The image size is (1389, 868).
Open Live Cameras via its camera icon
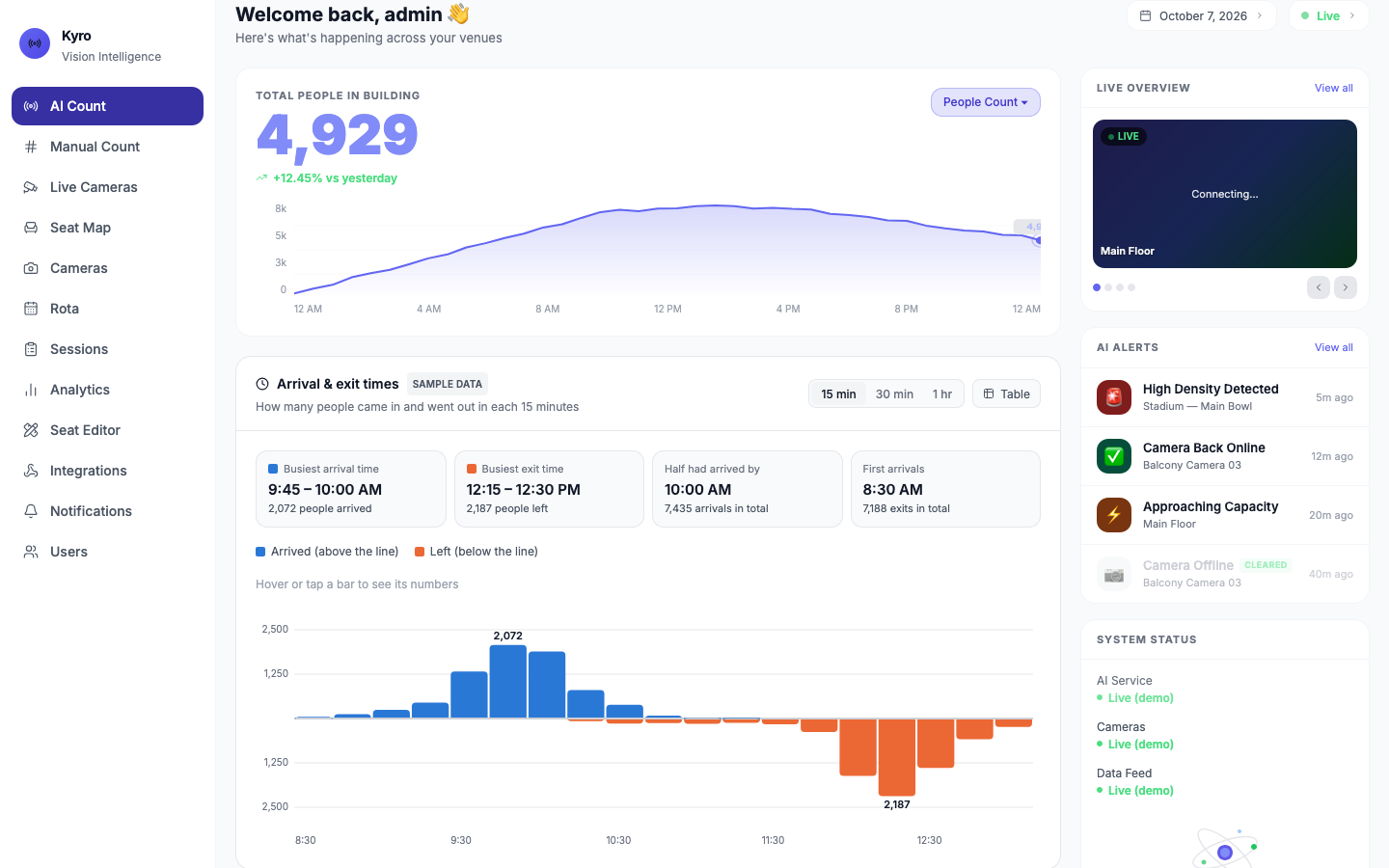tap(31, 187)
